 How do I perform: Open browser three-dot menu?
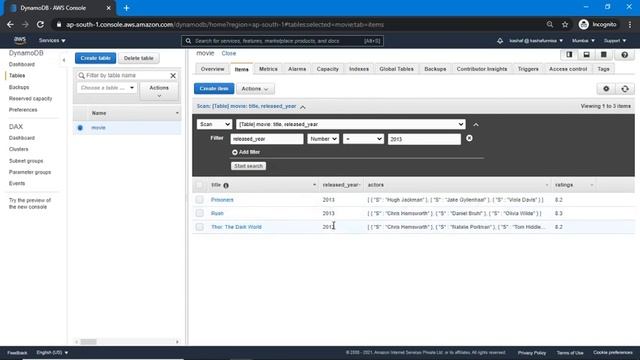coord(630,24)
